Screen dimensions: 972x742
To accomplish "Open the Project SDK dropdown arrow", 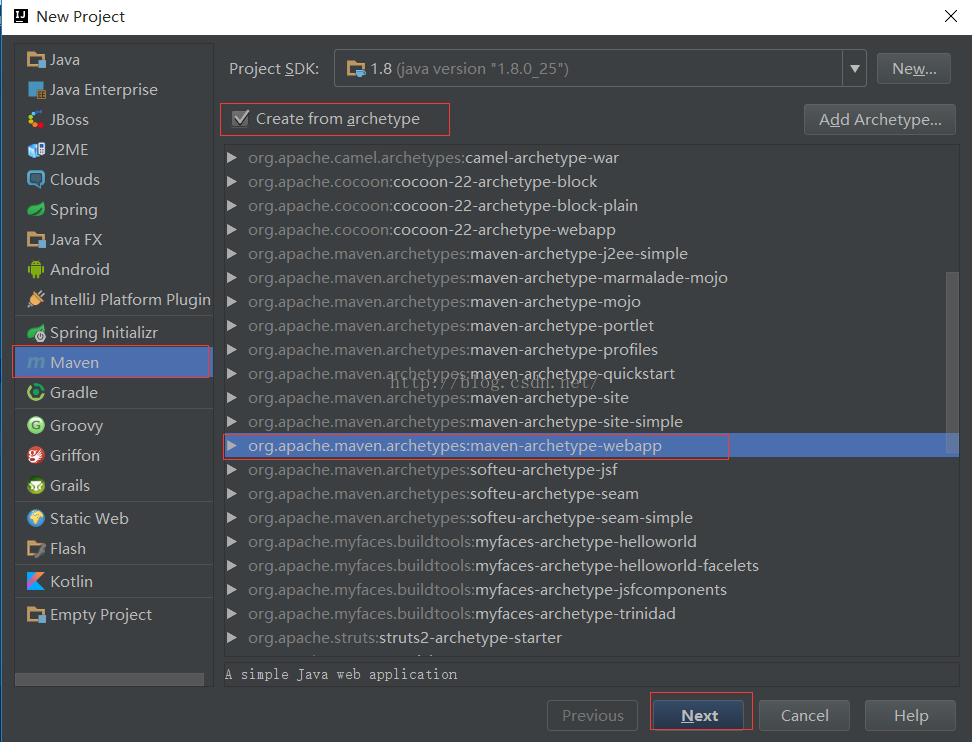I will point(854,68).
